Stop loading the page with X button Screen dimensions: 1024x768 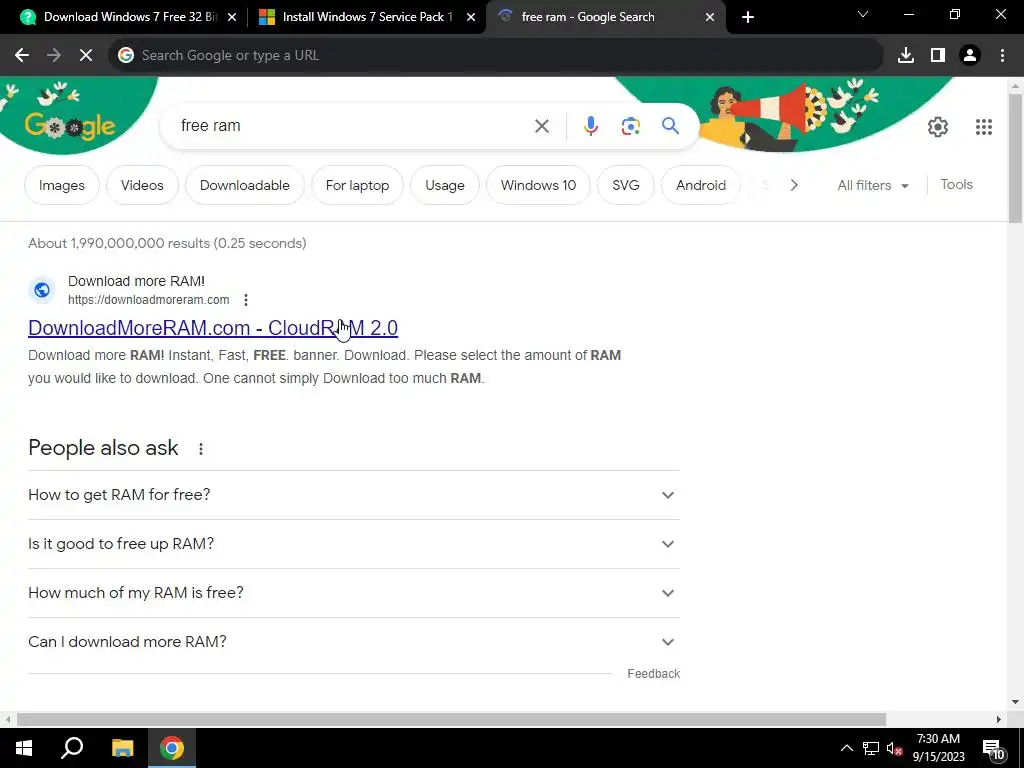(86, 56)
